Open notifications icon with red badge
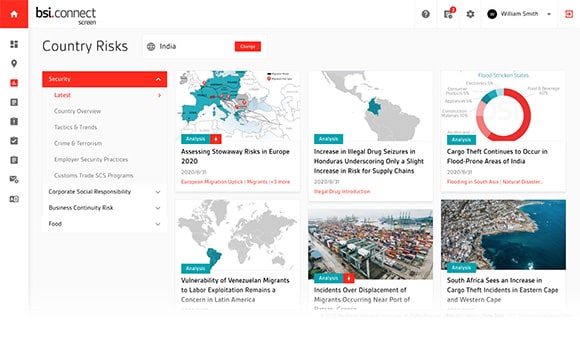Viewport: 580px width, 360px height. [x=449, y=14]
